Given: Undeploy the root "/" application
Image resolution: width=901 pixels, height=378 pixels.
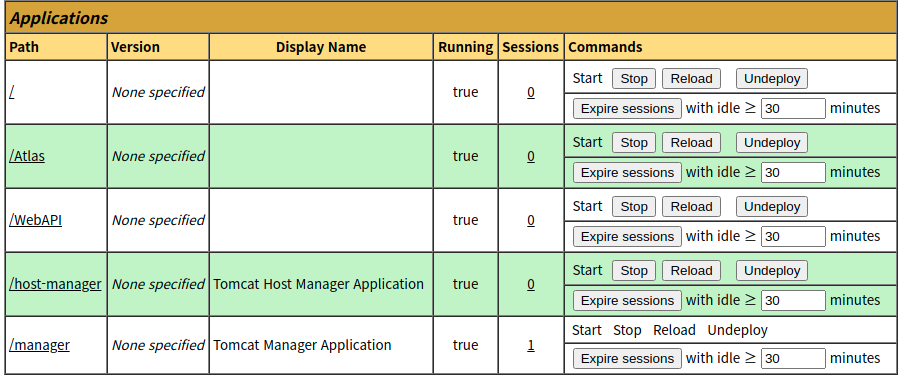Looking at the screenshot, I should (x=772, y=79).
